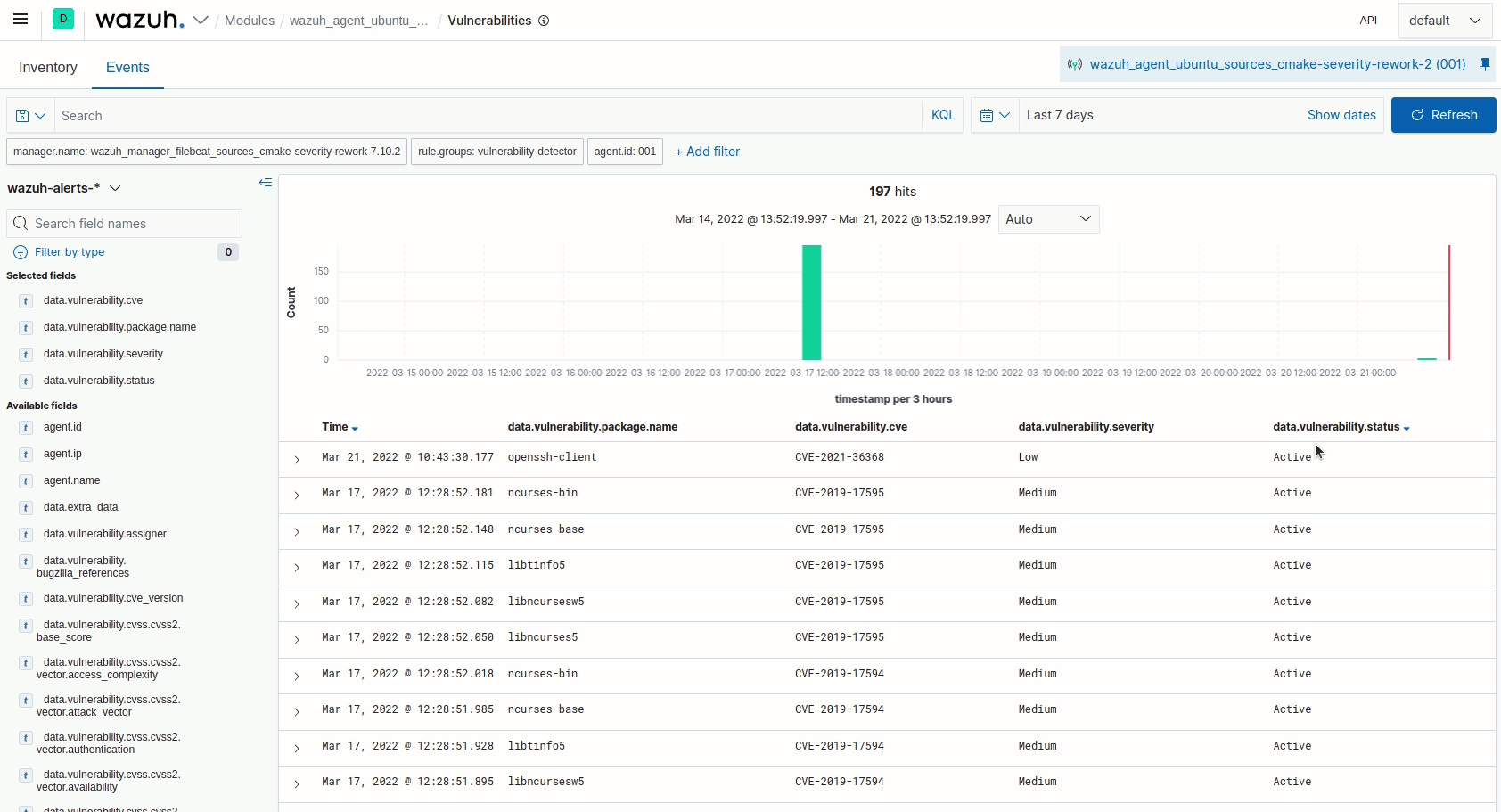Open the Auto interval dropdown
This screenshot has height=812, width=1501.
pyautogui.click(x=1048, y=219)
